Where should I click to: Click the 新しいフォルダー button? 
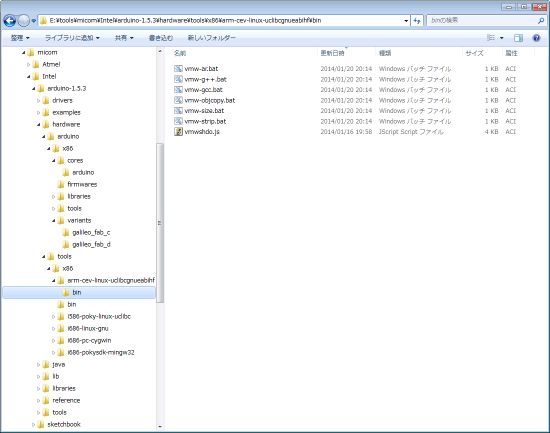pyautogui.click(x=212, y=38)
